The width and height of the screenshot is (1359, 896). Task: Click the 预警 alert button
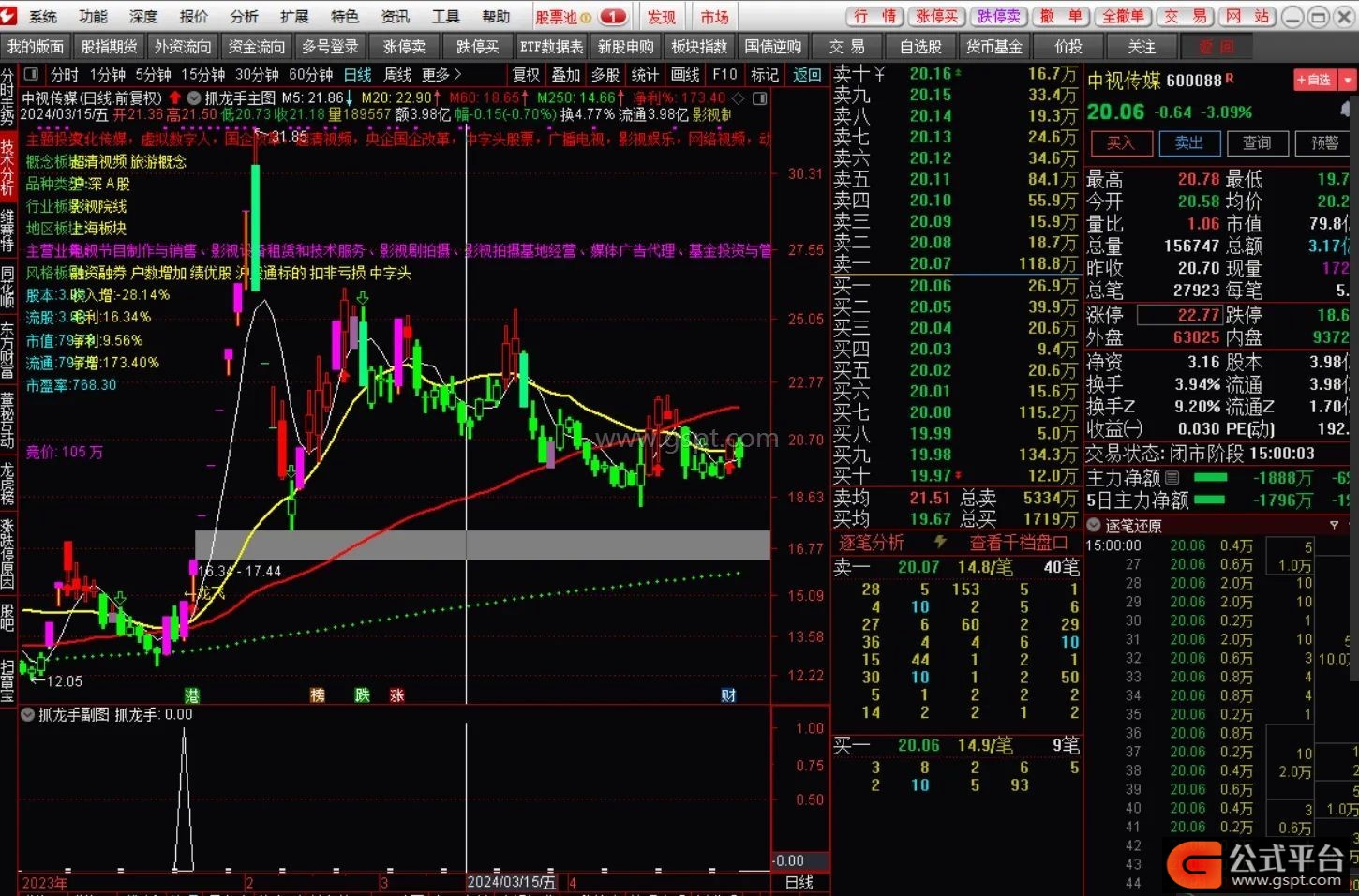click(x=1325, y=142)
